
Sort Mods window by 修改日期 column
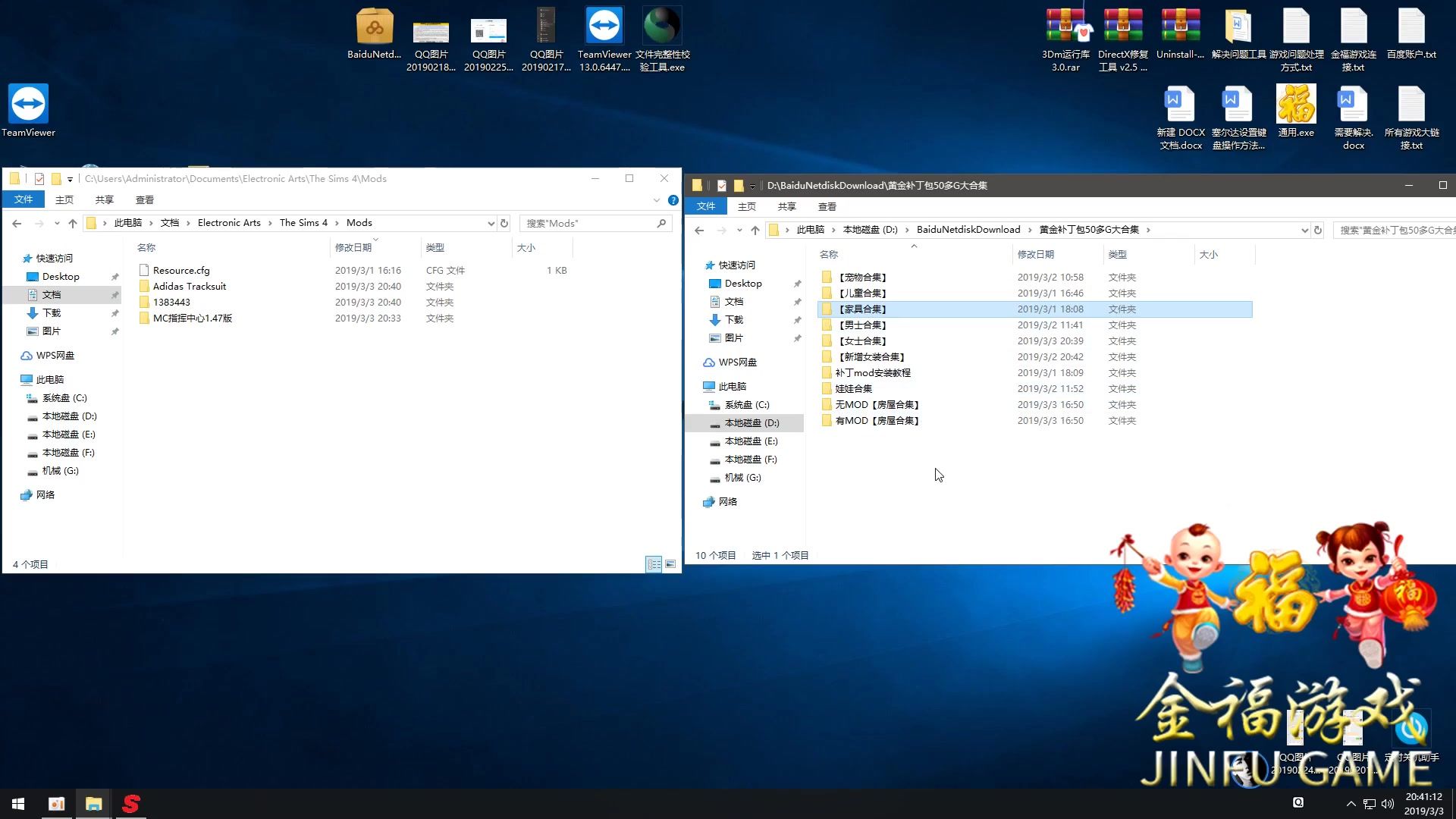click(375, 247)
